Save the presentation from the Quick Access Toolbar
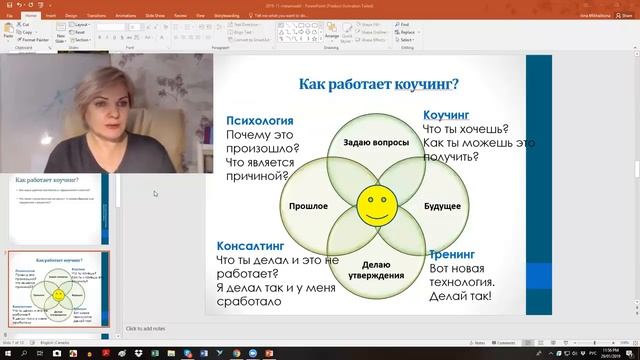Image resolution: width=640 pixels, height=360 pixels. pyautogui.click(x=9, y=5)
